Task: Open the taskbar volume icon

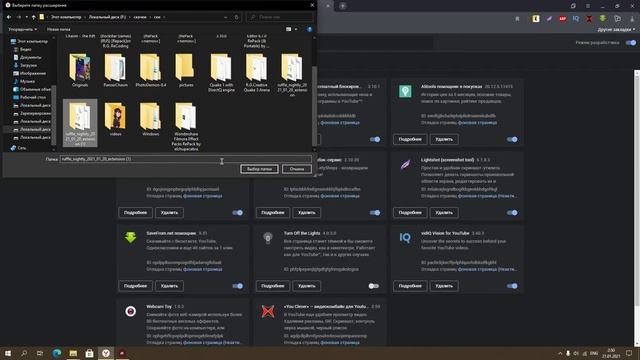Action: point(576,353)
